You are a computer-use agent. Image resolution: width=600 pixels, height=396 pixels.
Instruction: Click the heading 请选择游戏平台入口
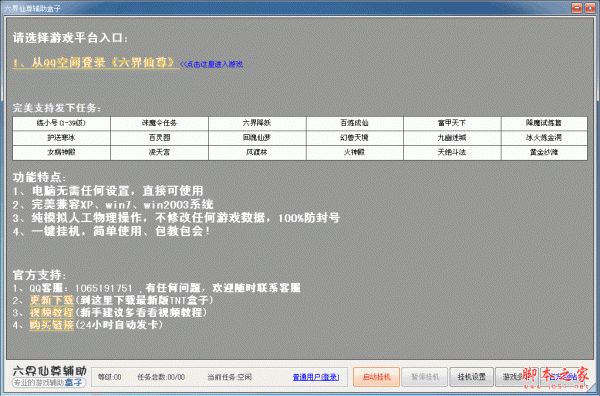(x=70, y=38)
